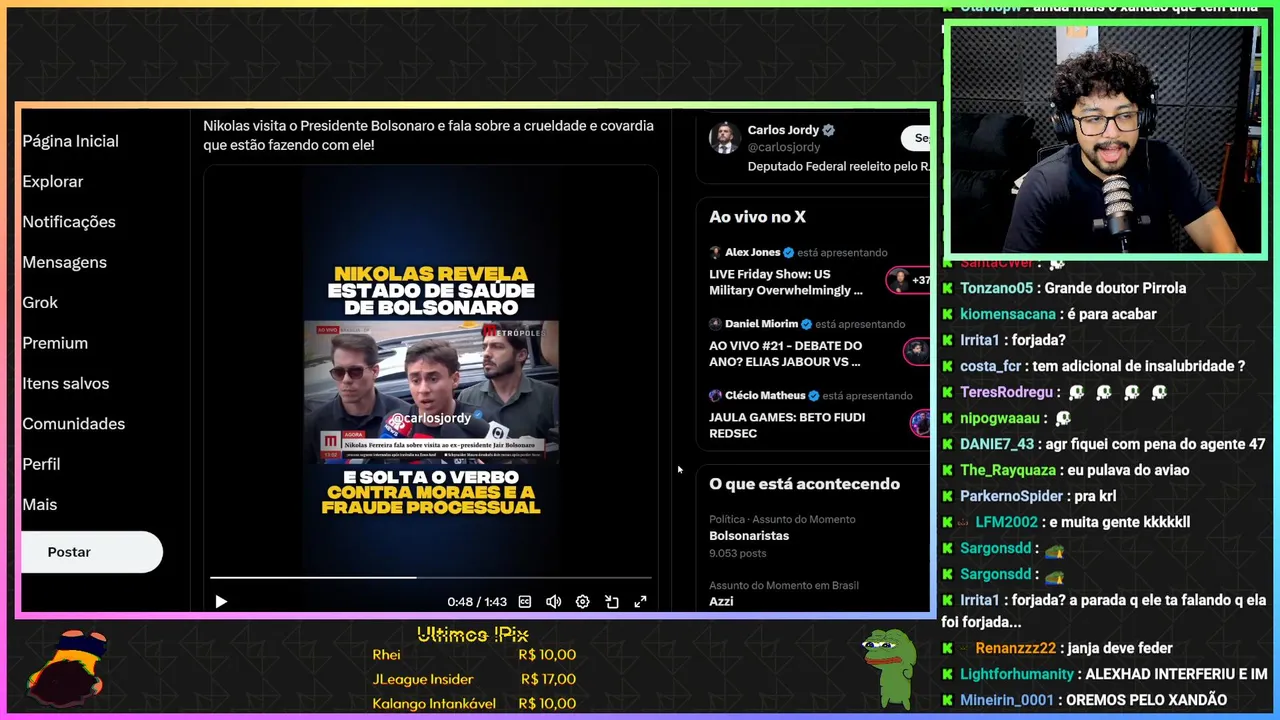Click the @carlosjordy handle
The height and width of the screenshot is (720, 1280).
[x=784, y=147]
